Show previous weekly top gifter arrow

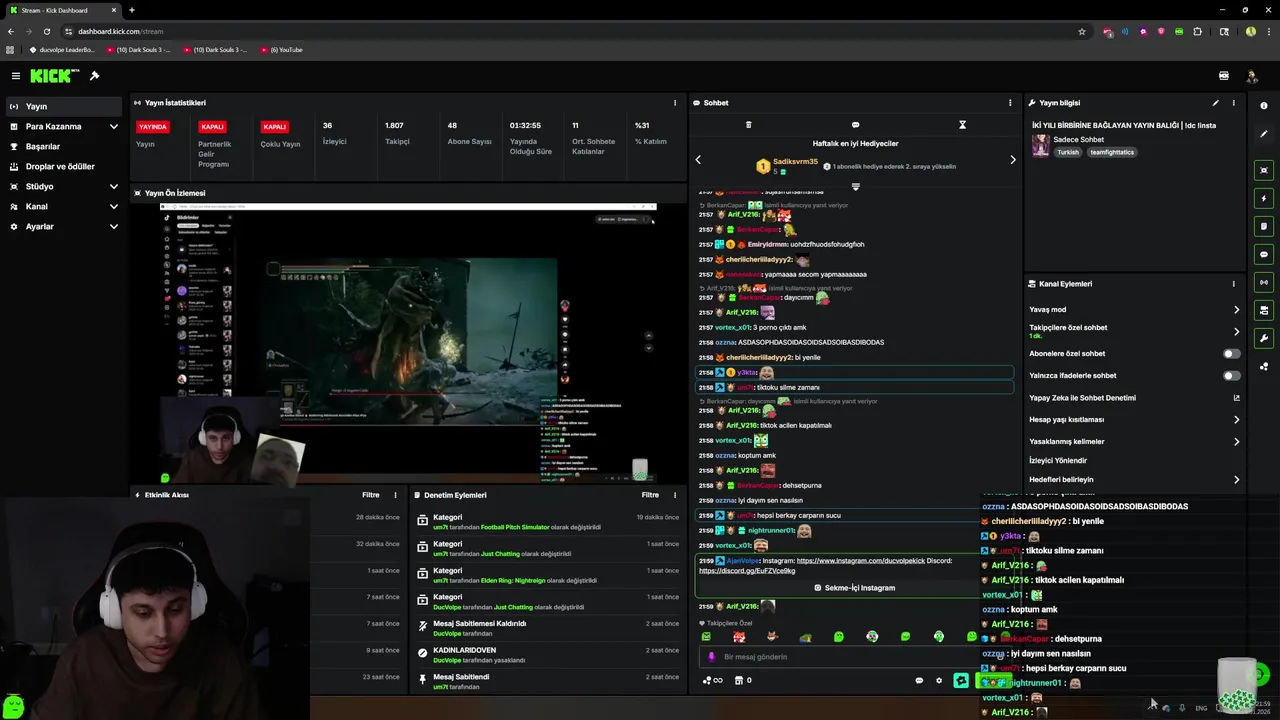click(698, 160)
